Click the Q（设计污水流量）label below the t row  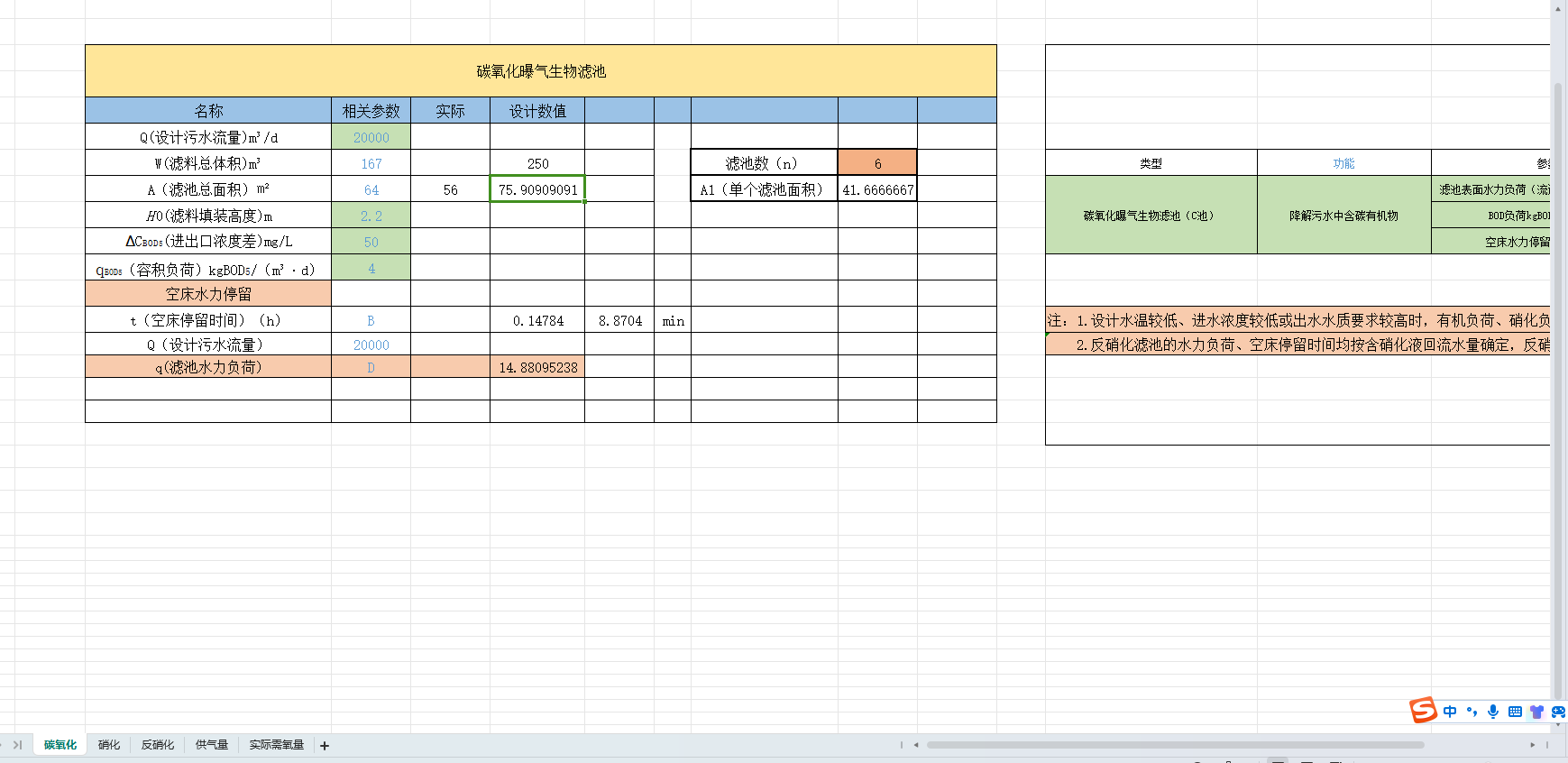coord(208,345)
